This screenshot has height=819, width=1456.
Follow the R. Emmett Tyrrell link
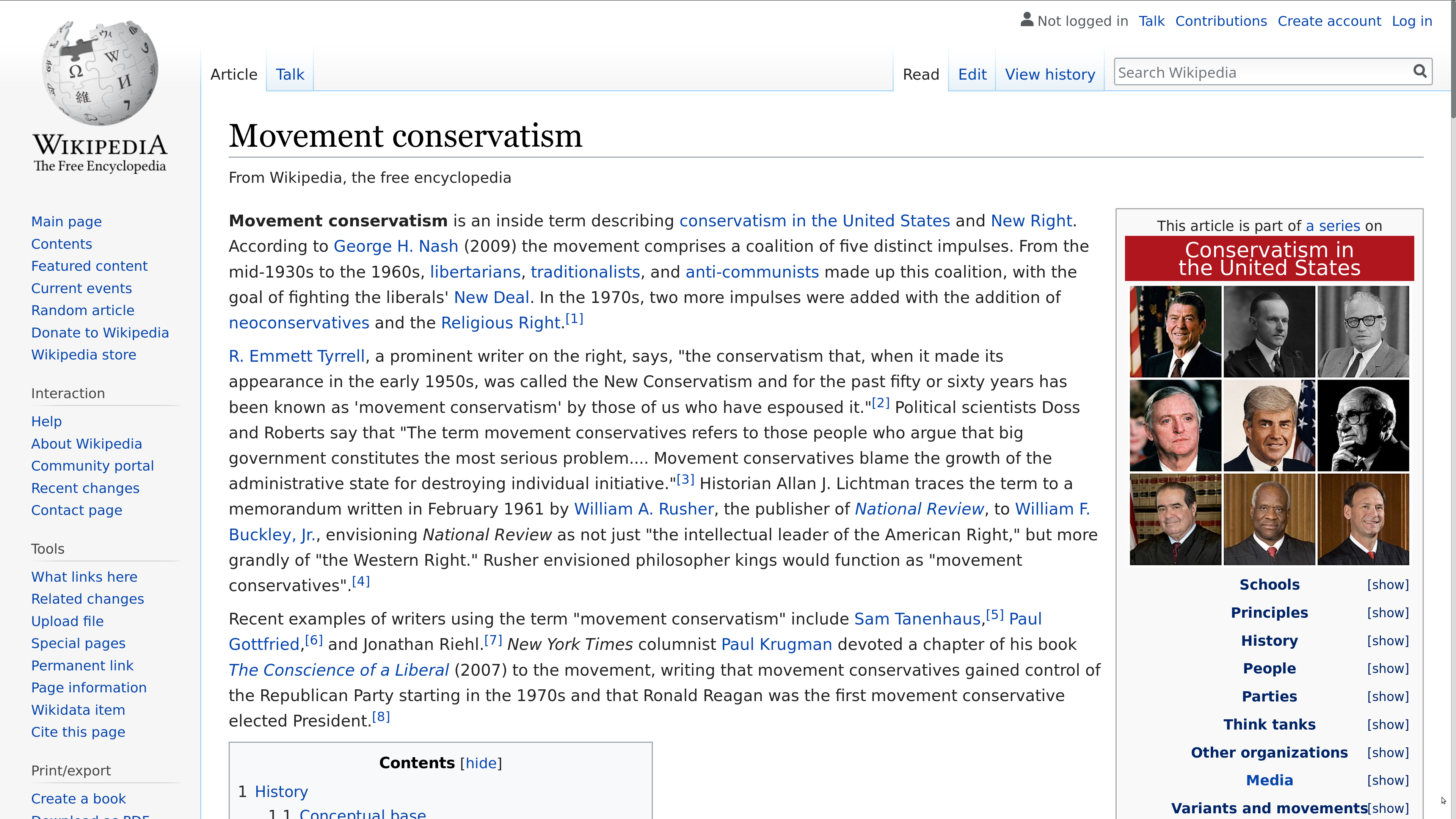pos(297,356)
